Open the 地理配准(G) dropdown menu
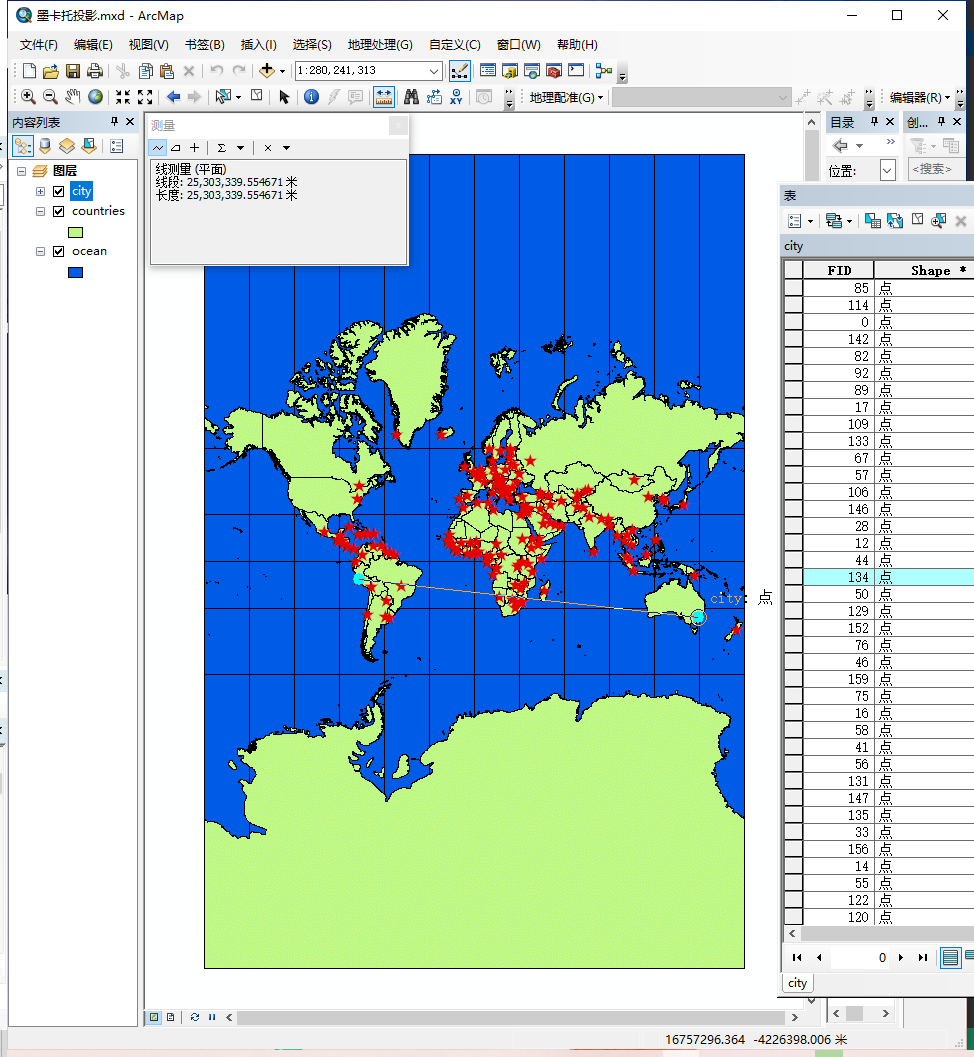The width and height of the screenshot is (974, 1057). click(566, 97)
